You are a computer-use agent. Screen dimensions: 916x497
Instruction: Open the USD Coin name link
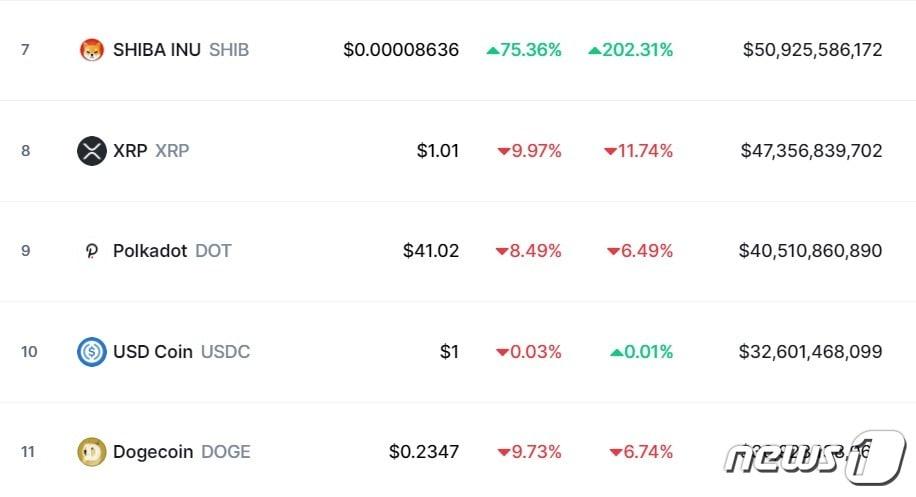[153, 352]
